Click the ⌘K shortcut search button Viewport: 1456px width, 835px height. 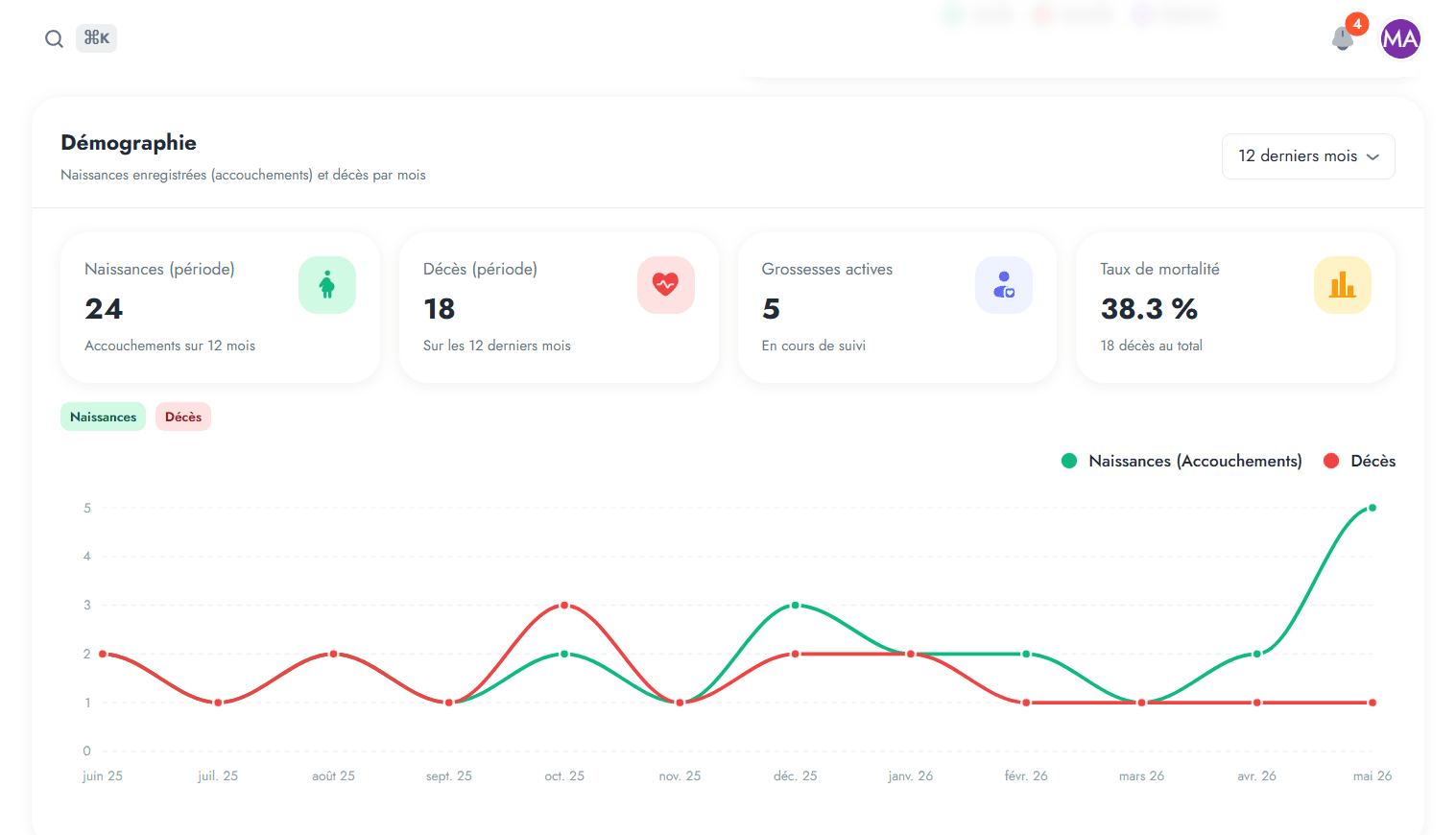pos(96,38)
